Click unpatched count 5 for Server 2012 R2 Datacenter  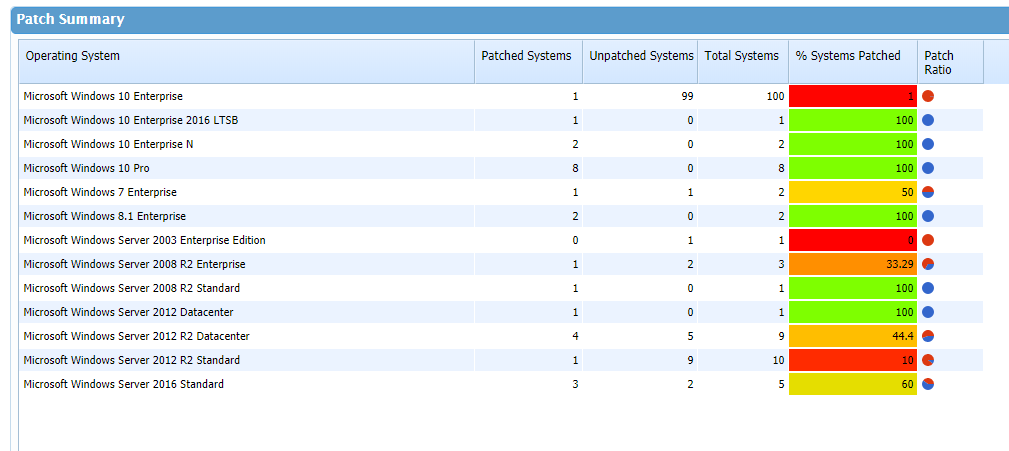pos(690,336)
